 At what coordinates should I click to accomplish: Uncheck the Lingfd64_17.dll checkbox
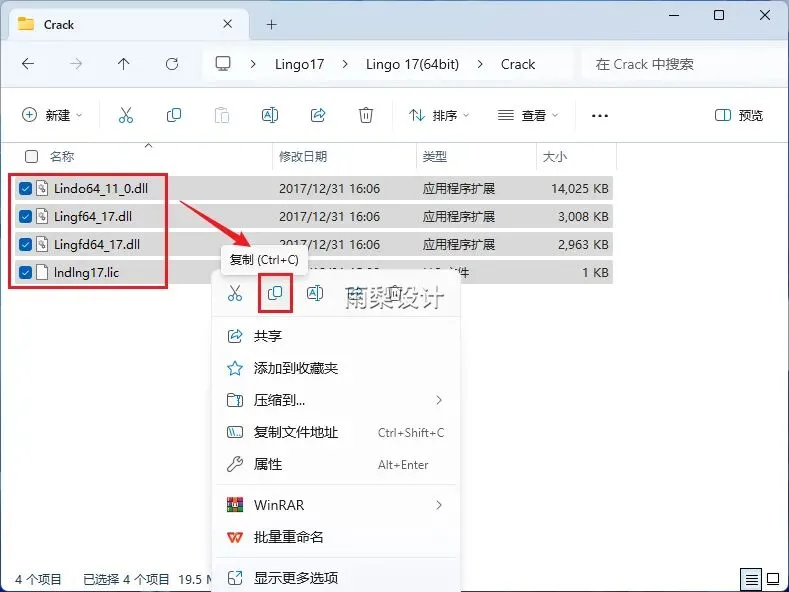click(25, 245)
